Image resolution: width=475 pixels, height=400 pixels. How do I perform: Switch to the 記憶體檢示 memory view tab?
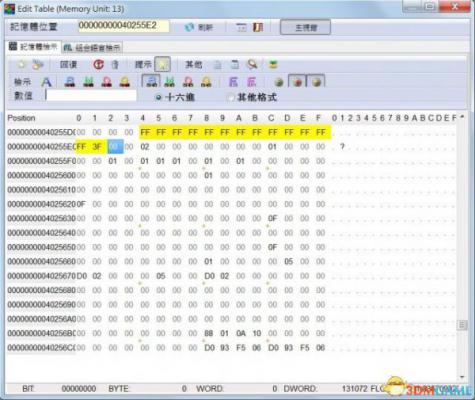33,47
